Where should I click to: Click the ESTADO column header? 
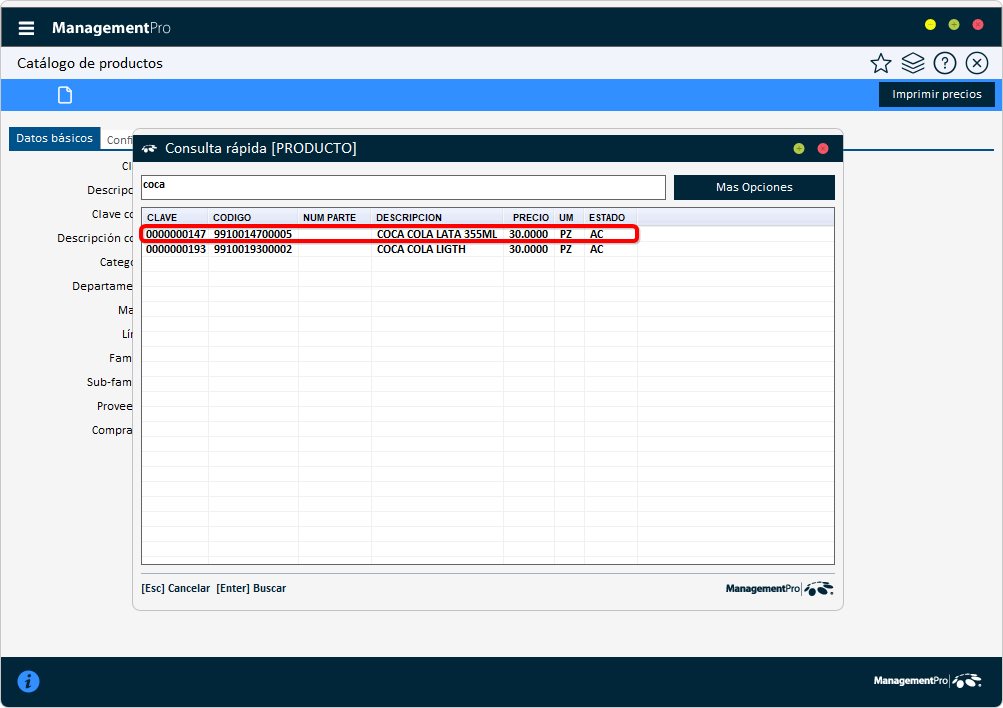coord(609,217)
